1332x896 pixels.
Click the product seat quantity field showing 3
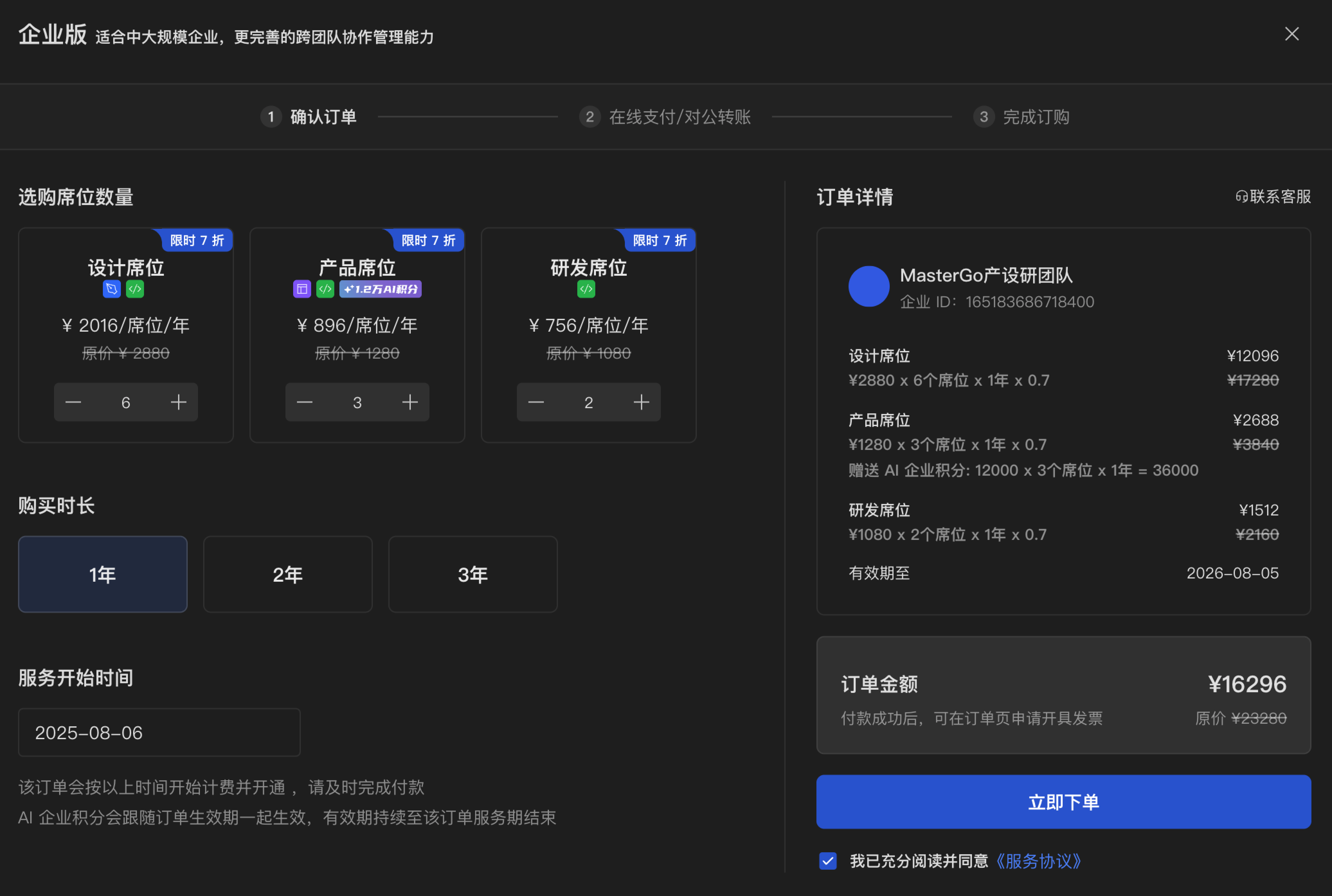(x=357, y=402)
